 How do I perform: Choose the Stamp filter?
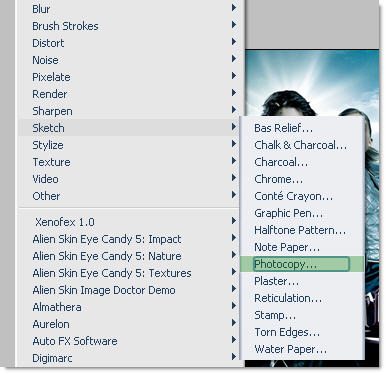pos(302,315)
